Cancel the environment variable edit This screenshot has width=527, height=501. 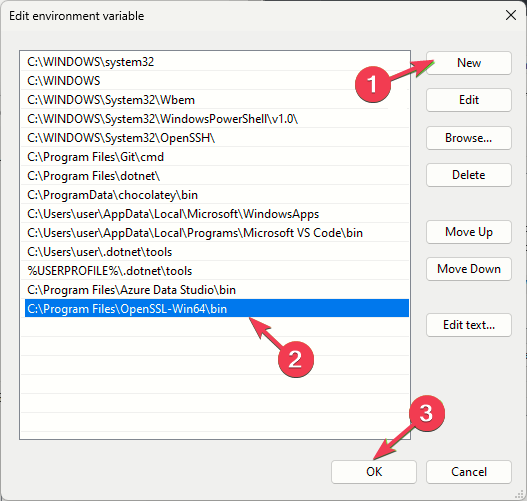coord(469,472)
